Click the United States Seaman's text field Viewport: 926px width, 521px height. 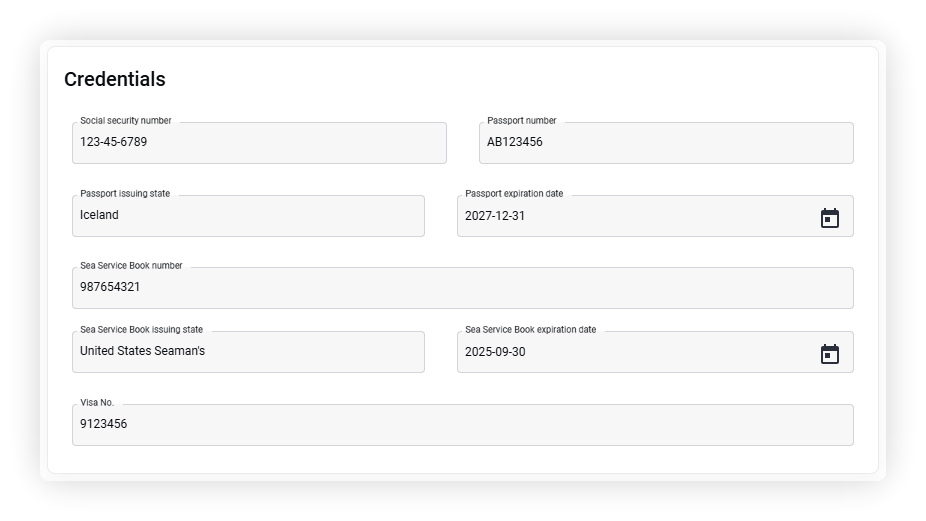click(248, 352)
